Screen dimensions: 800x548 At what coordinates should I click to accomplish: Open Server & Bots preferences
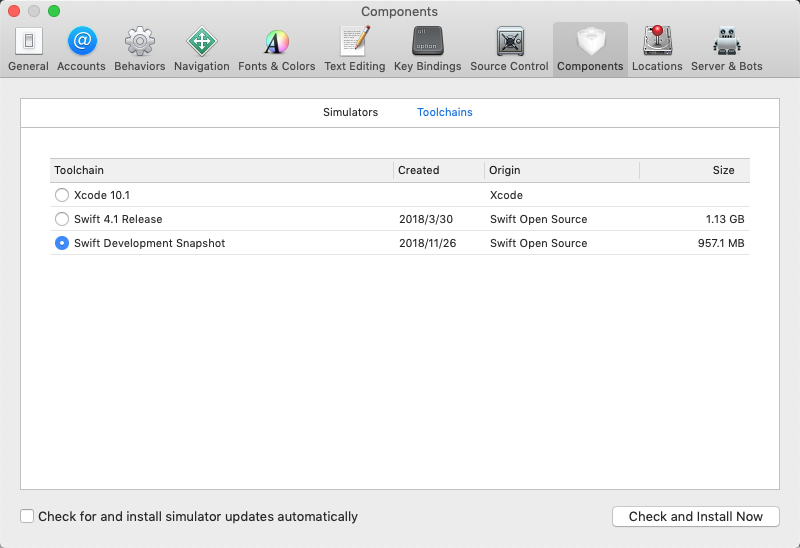[x=727, y=49]
